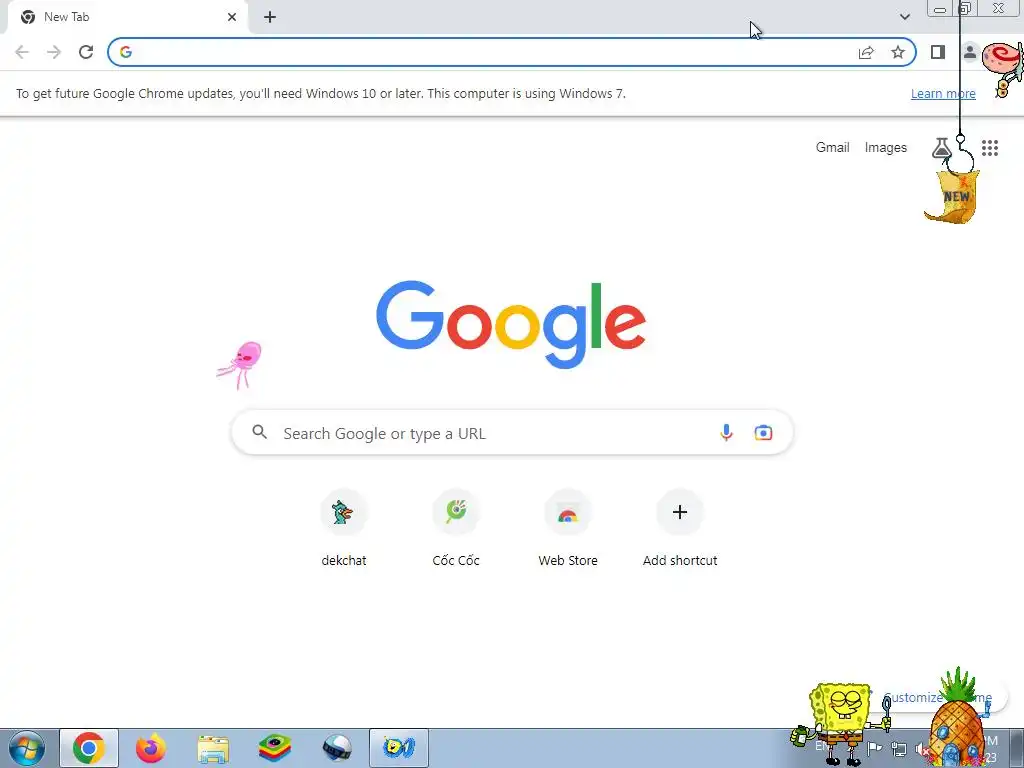The height and width of the screenshot is (768, 1024).
Task: Click the share this page icon
Action: pyautogui.click(x=866, y=52)
